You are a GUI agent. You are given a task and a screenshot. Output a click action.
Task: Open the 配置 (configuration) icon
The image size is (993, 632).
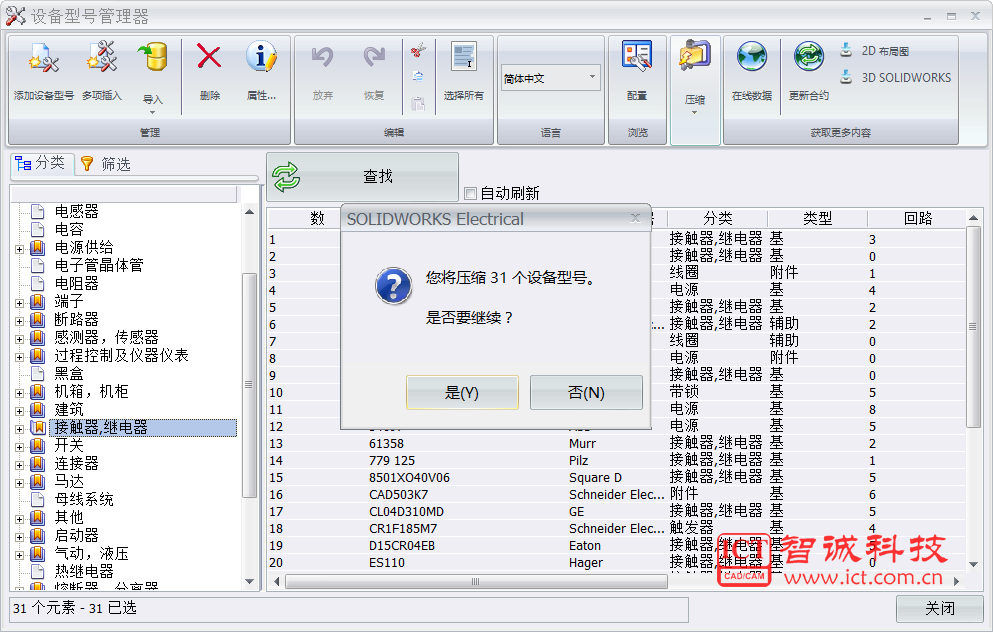[x=637, y=60]
